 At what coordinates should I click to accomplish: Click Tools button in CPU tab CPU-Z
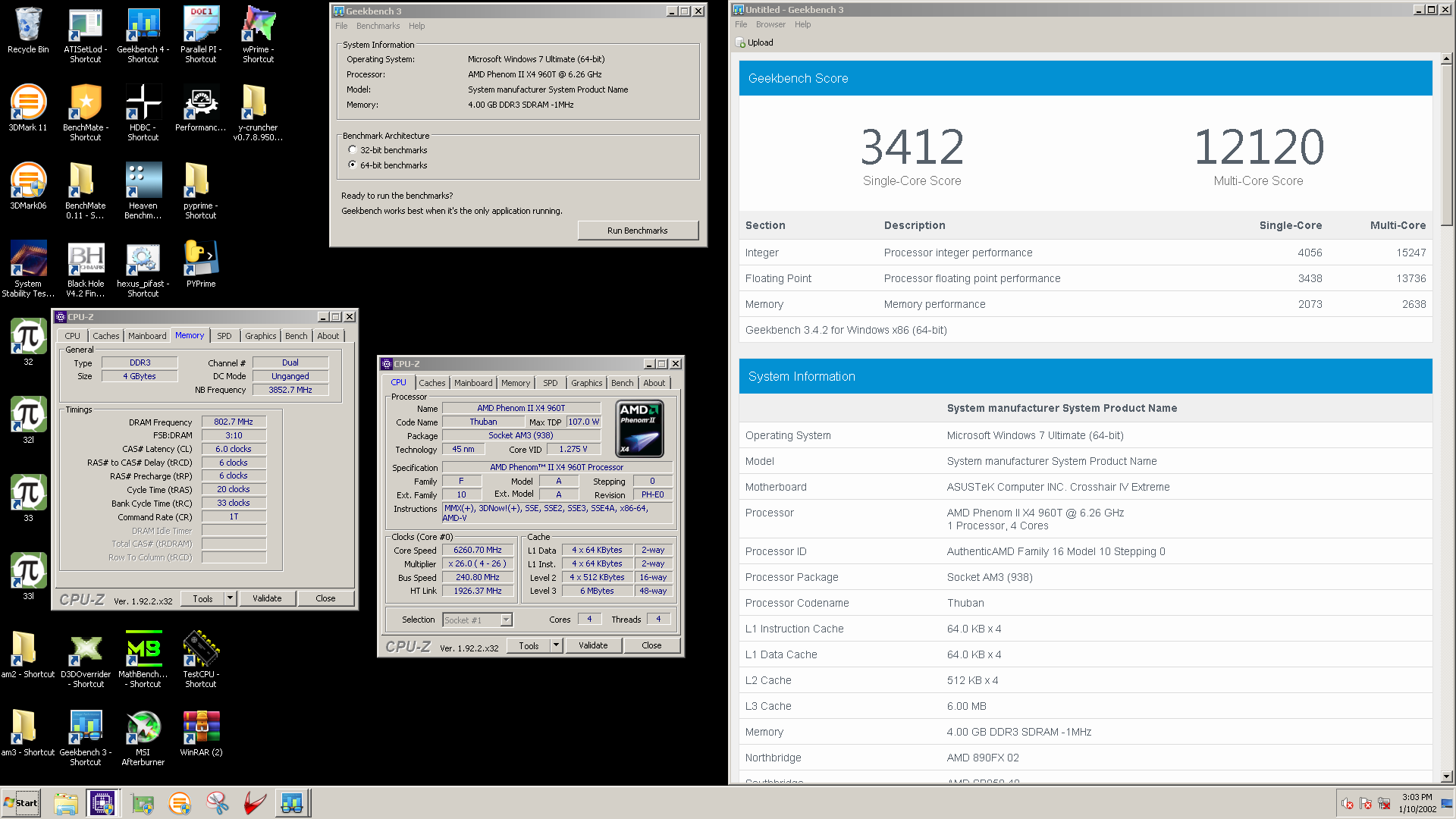click(529, 645)
